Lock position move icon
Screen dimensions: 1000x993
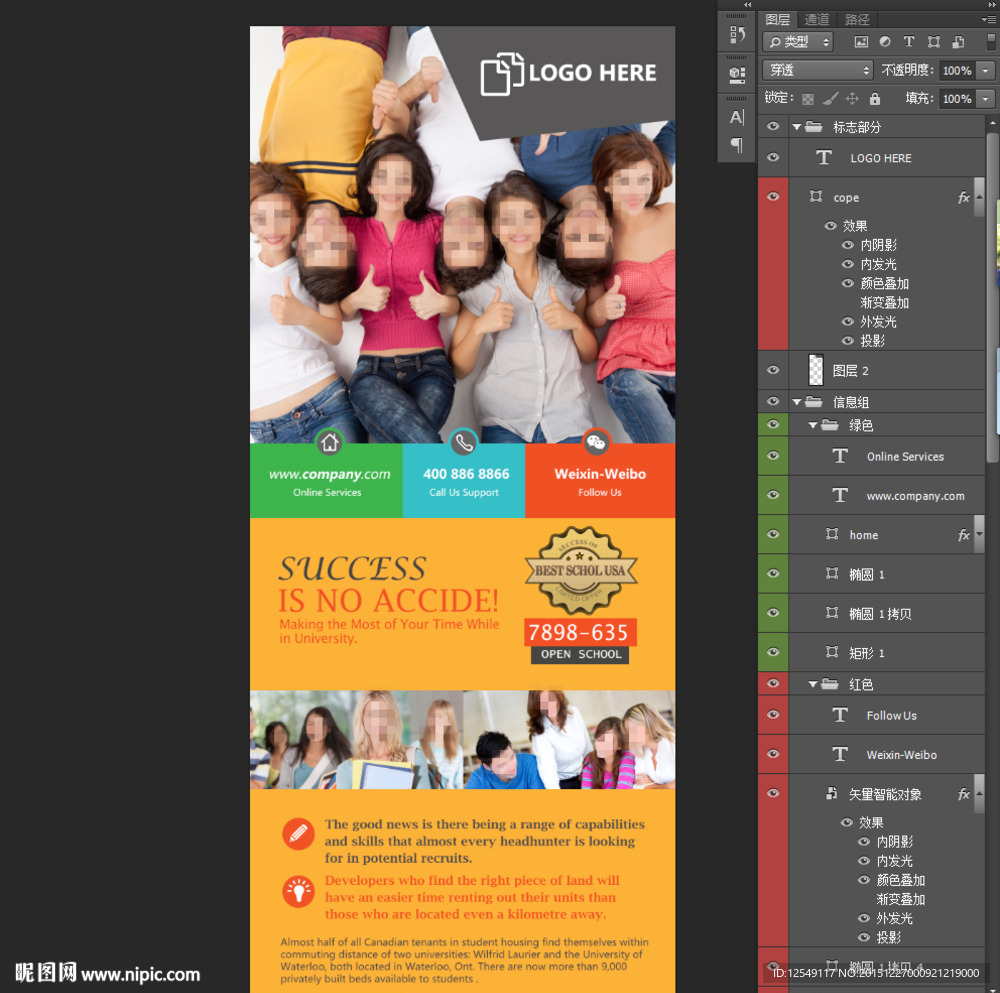click(x=852, y=99)
